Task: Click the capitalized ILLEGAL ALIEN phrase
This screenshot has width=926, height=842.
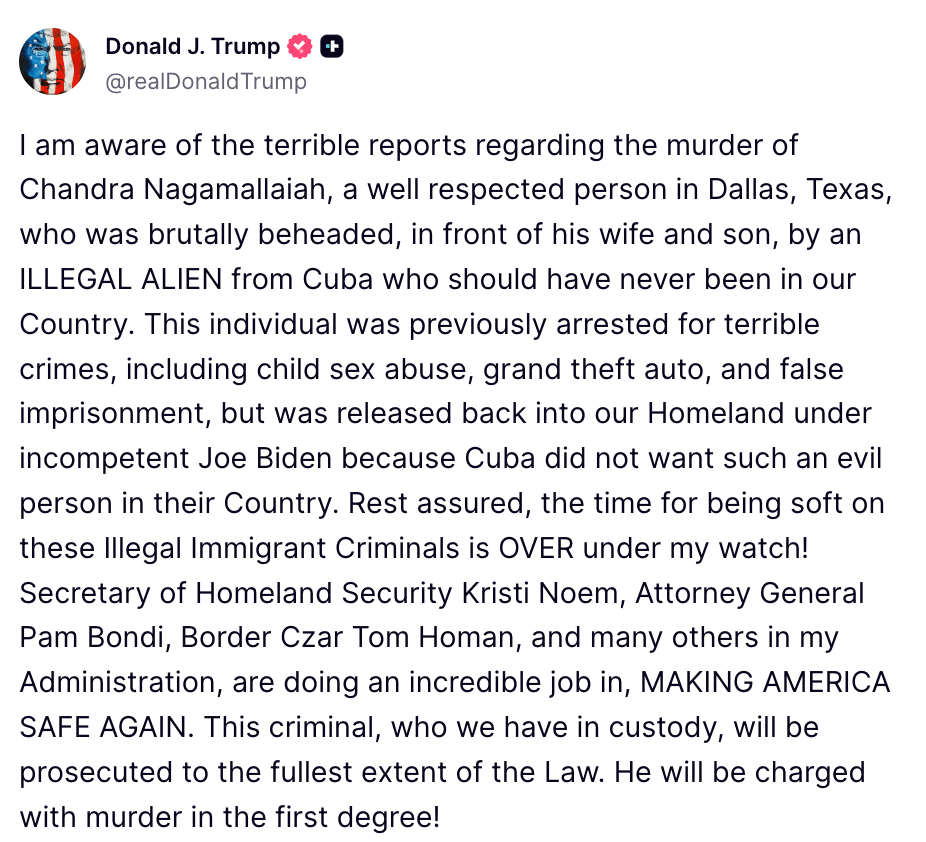Action: pos(121,279)
